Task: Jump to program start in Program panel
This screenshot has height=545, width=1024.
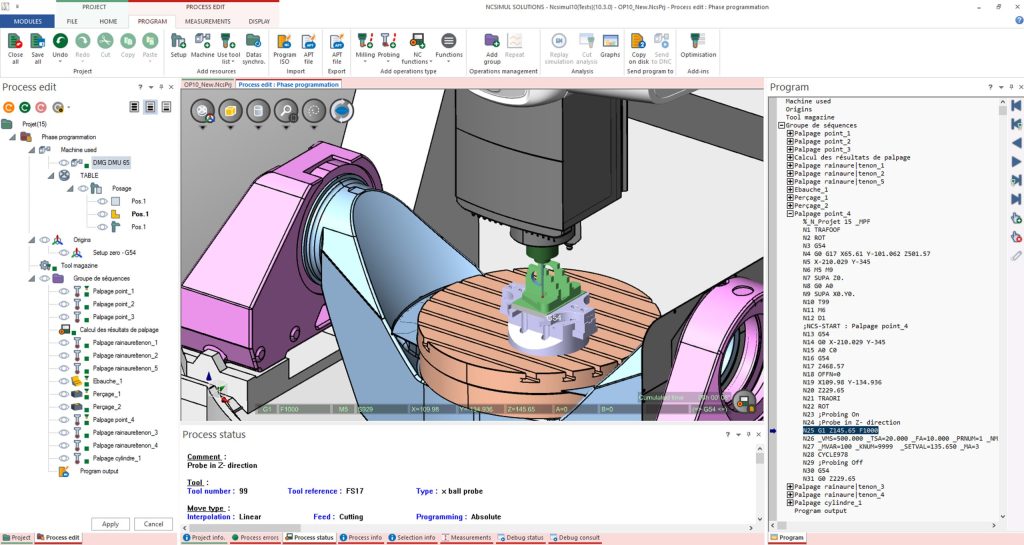Action: click(1016, 105)
